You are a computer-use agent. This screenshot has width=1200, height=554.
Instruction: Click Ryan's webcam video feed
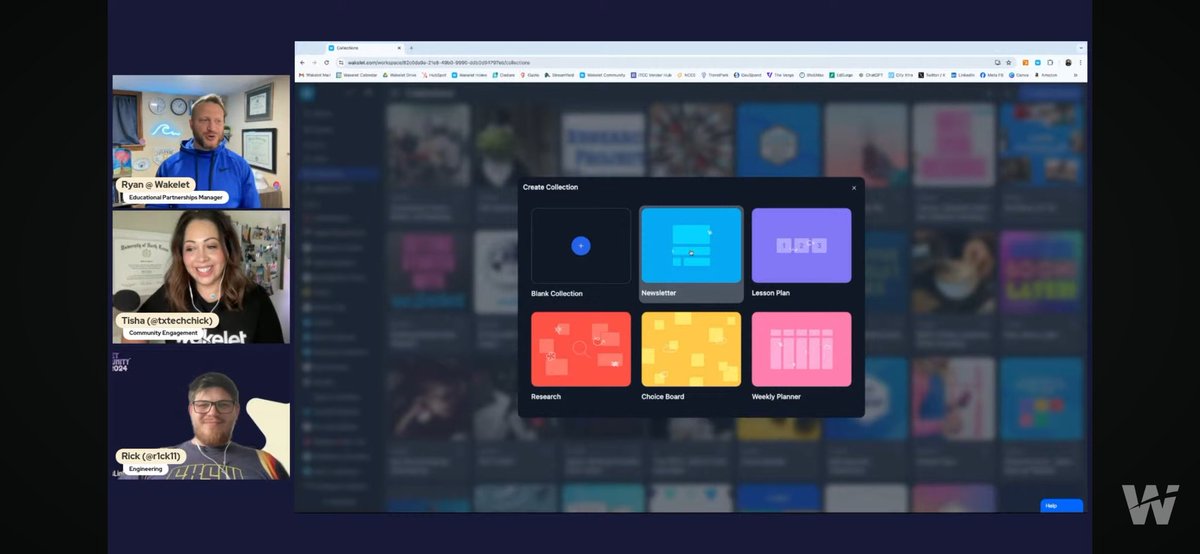point(201,141)
